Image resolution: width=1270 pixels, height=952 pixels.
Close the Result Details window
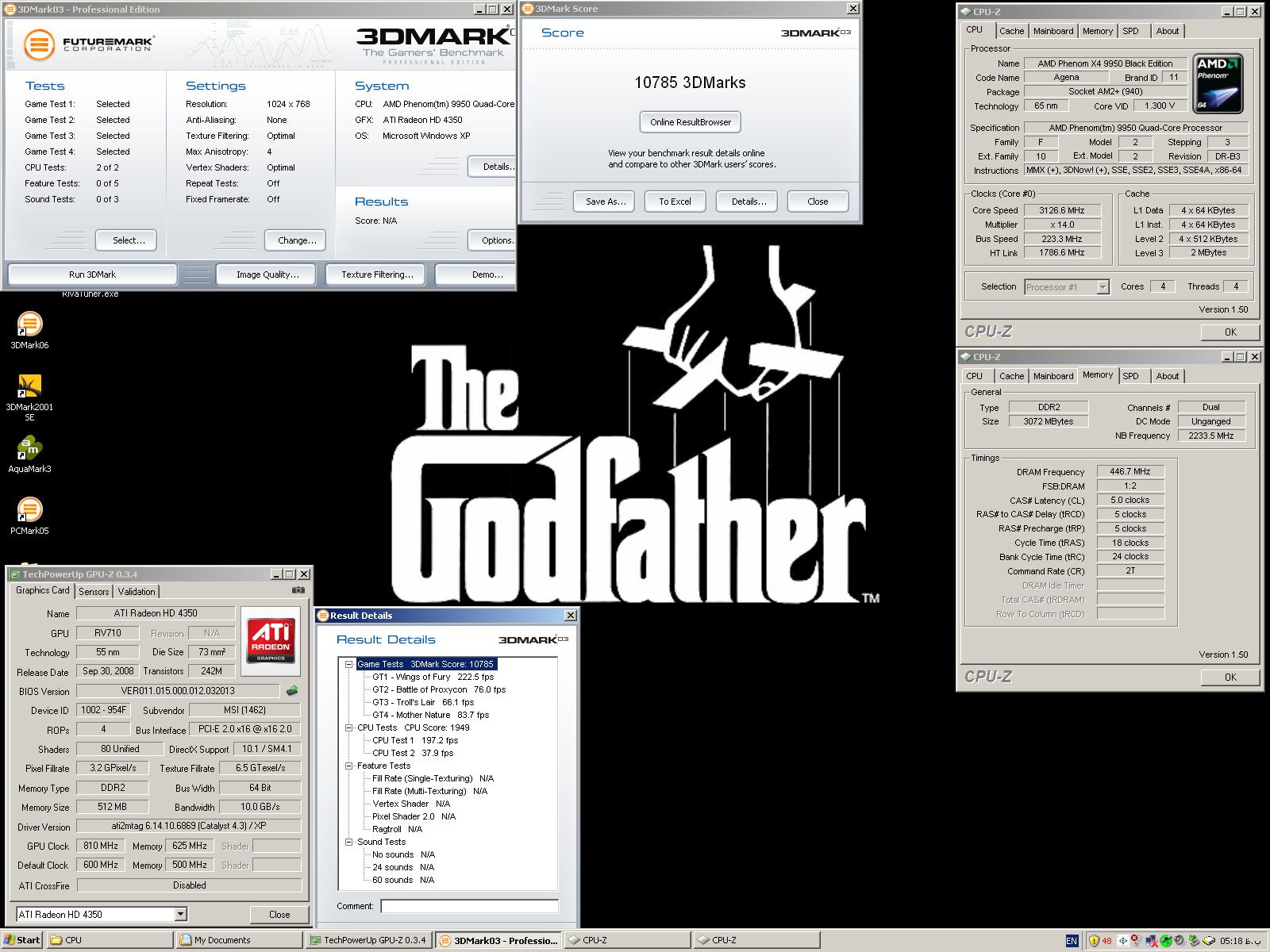tap(570, 616)
